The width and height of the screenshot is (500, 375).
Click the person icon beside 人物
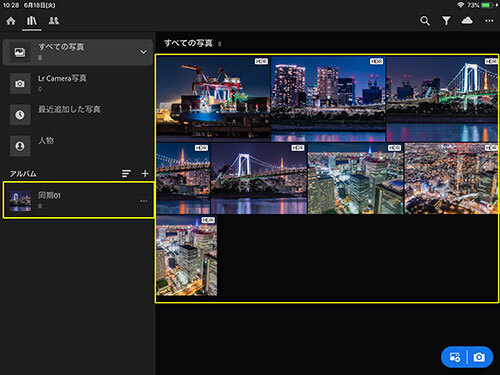tap(20, 146)
